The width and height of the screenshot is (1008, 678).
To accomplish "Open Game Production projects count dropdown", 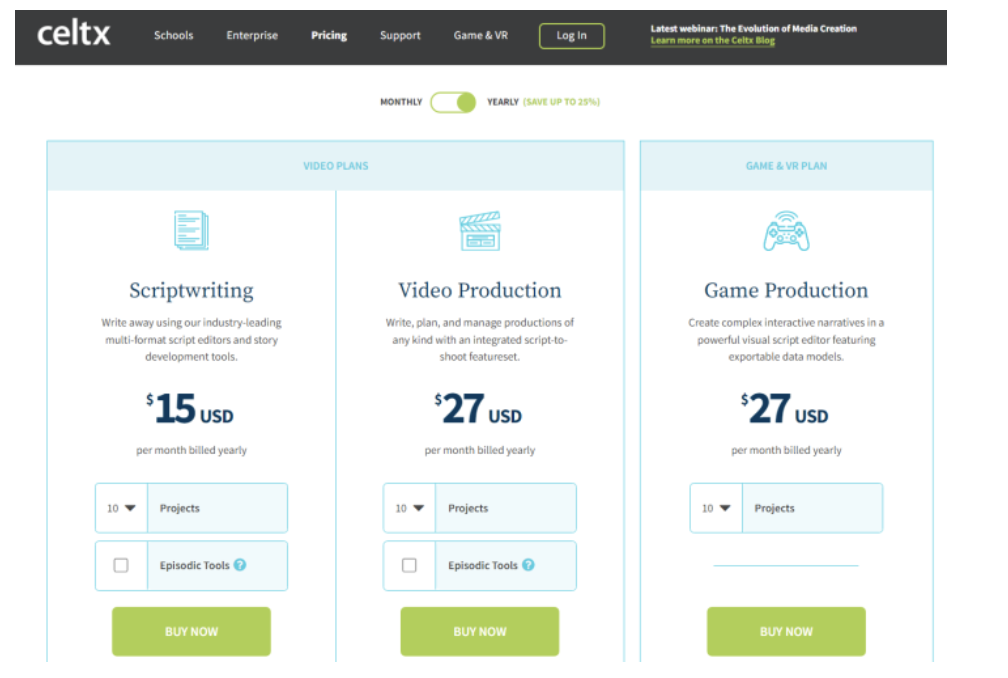I will pyautogui.click(x=715, y=508).
